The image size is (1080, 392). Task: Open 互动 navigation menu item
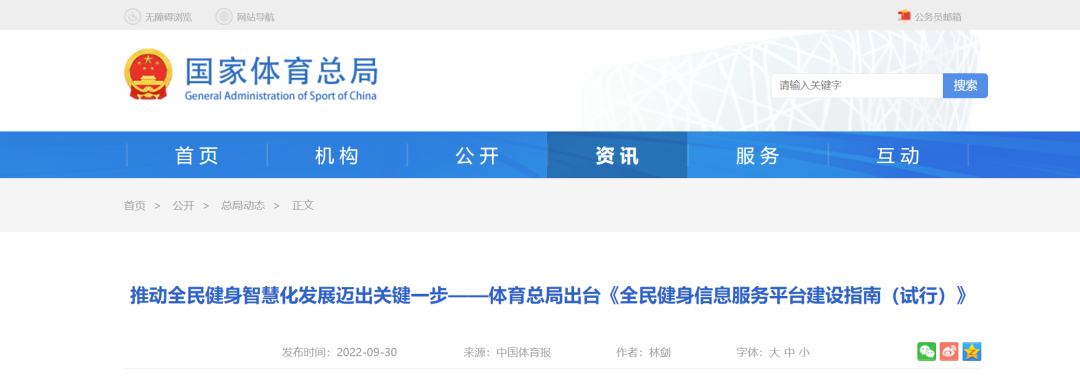(898, 156)
